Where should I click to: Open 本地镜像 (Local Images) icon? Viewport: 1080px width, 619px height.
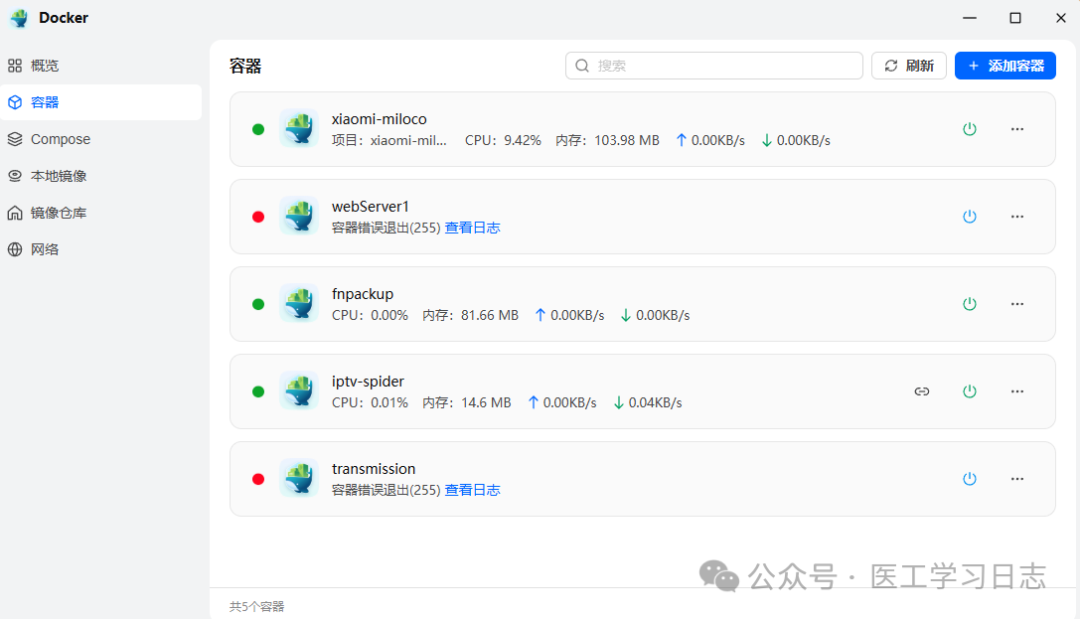click(17, 175)
